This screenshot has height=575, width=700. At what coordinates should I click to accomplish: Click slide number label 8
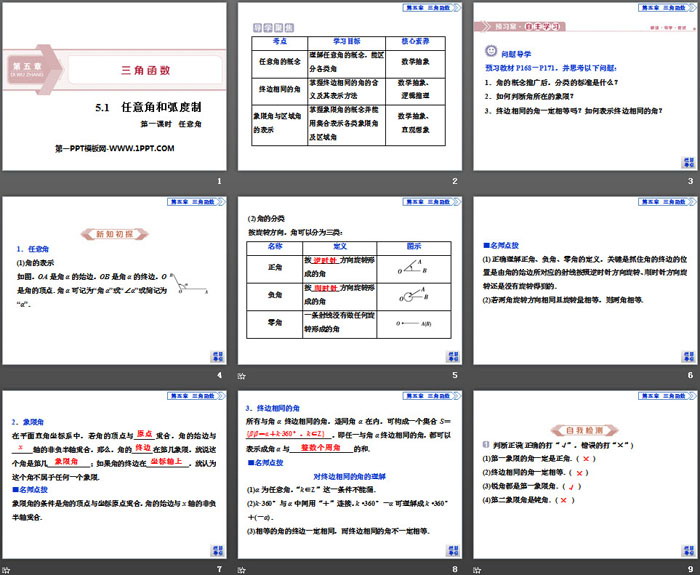tap(454, 569)
